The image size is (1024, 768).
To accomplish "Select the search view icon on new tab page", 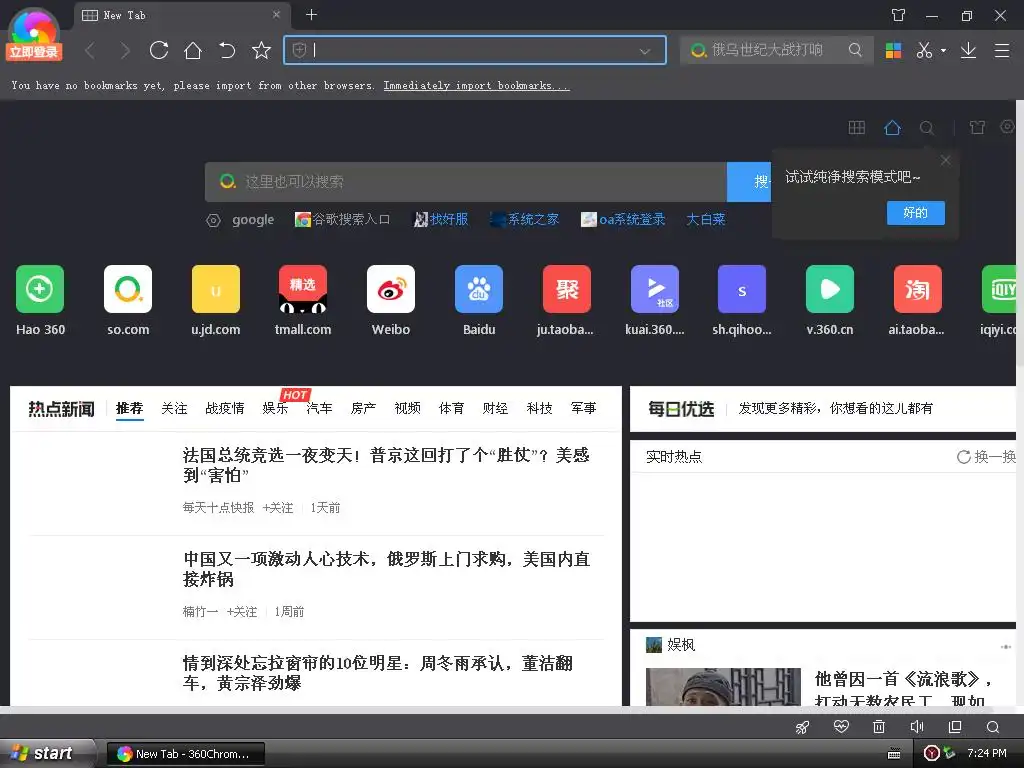I will pos(926,128).
